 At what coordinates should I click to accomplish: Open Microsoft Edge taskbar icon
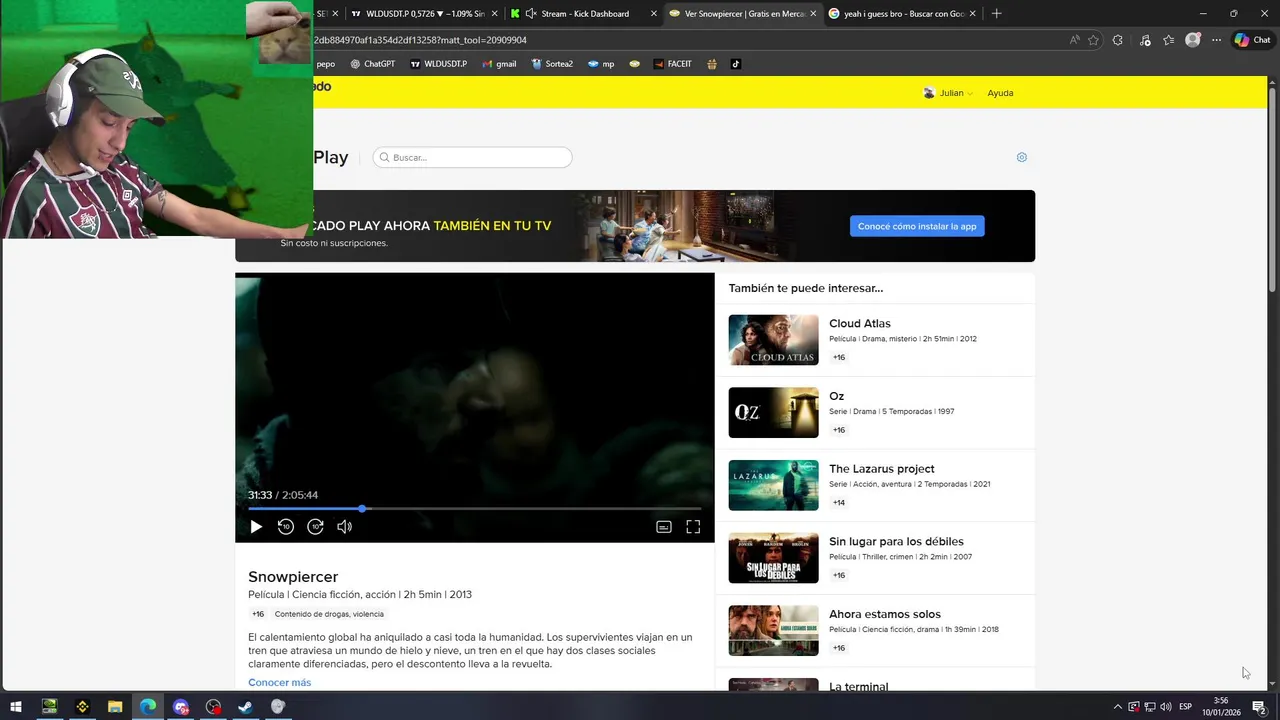(x=148, y=706)
